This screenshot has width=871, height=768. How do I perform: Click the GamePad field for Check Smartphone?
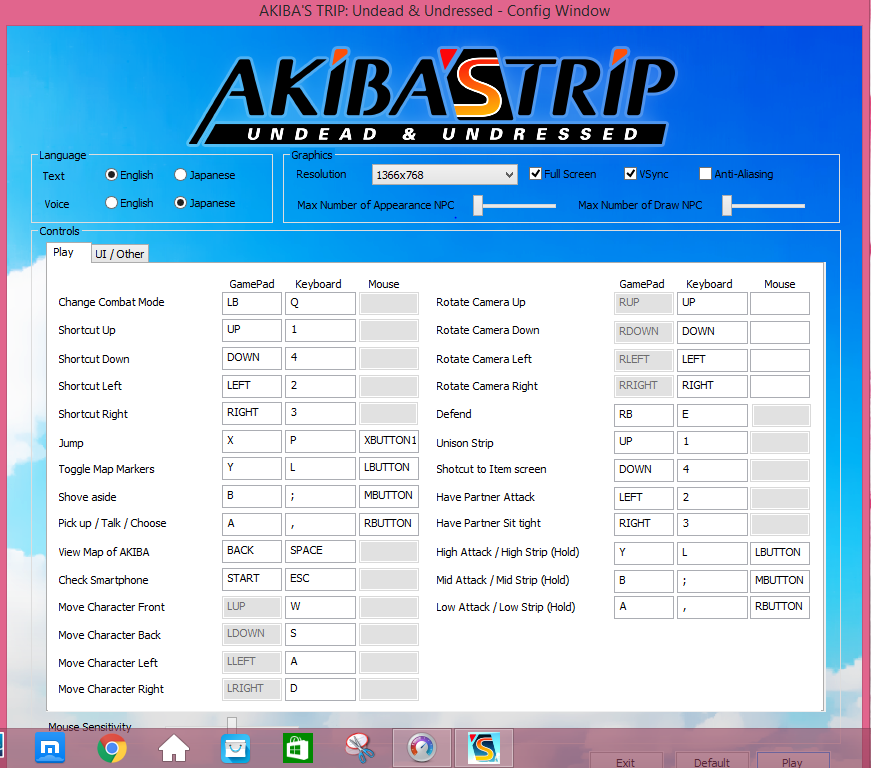pyautogui.click(x=252, y=579)
